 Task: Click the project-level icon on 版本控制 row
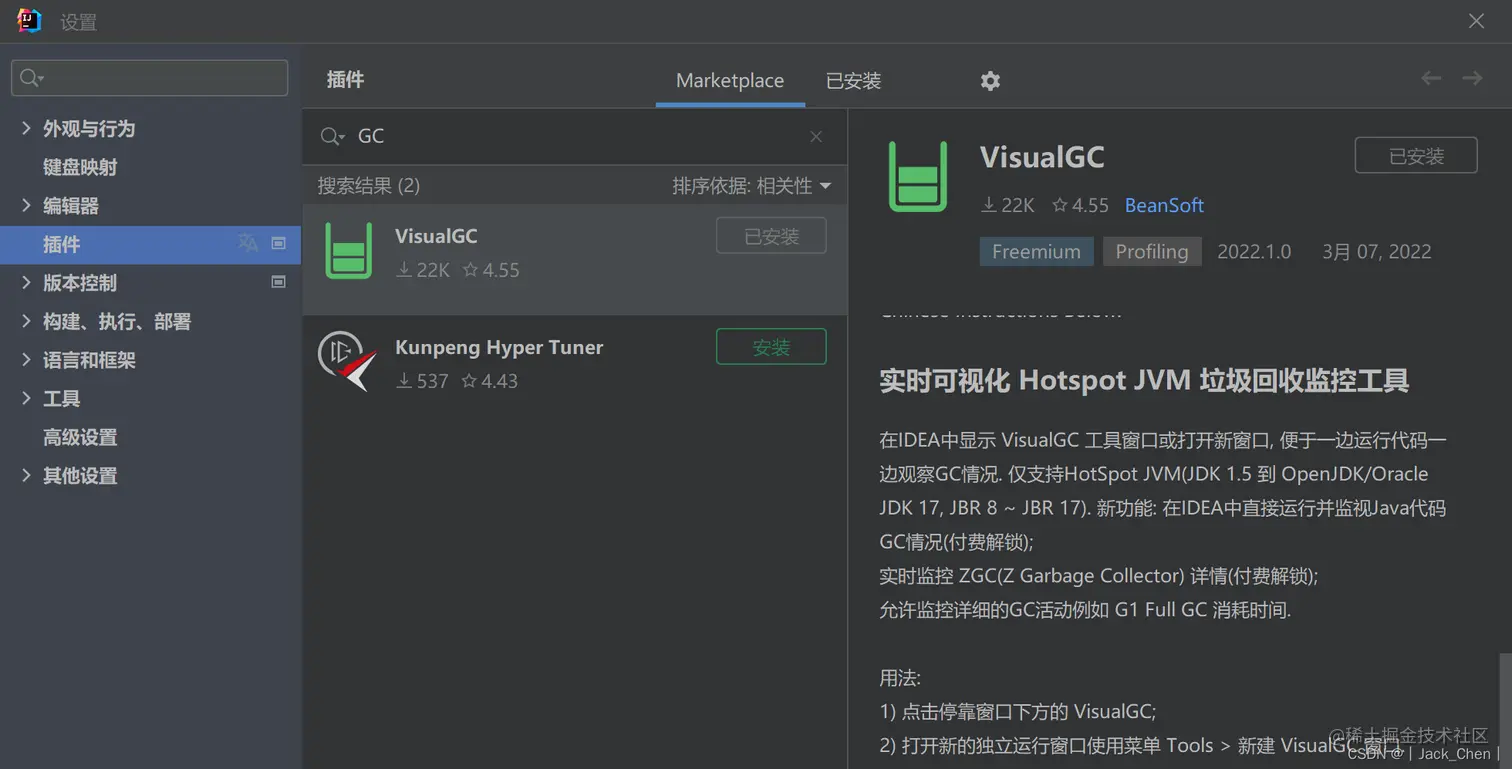279,282
